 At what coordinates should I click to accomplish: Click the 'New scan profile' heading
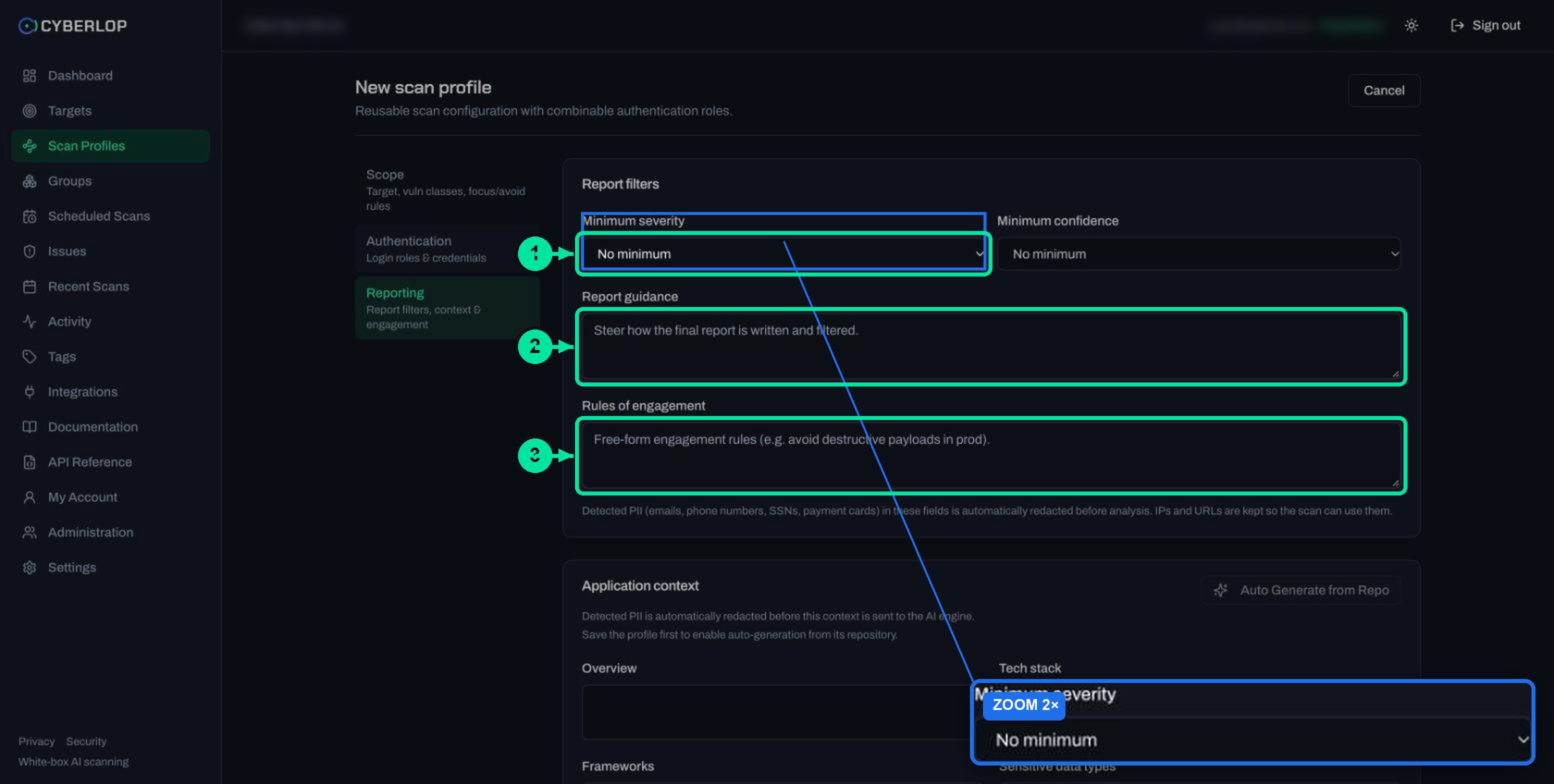click(423, 87)
